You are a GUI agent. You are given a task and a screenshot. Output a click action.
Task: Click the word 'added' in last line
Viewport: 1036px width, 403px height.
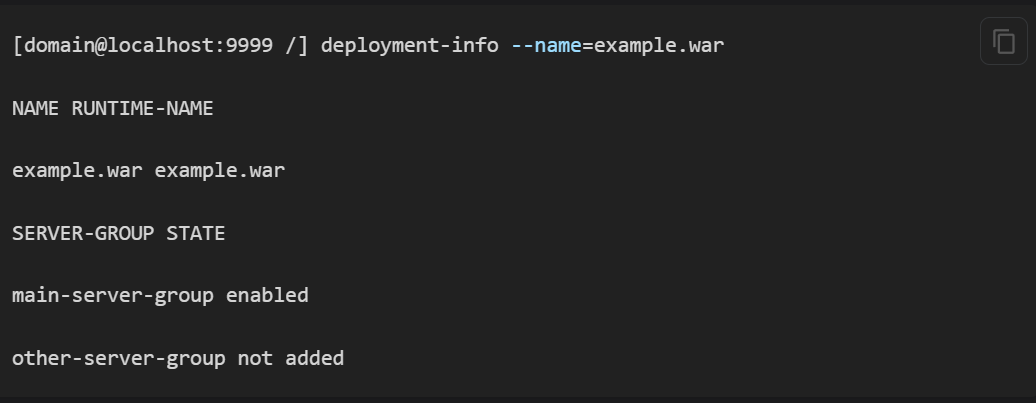click(x=314, y=357)
